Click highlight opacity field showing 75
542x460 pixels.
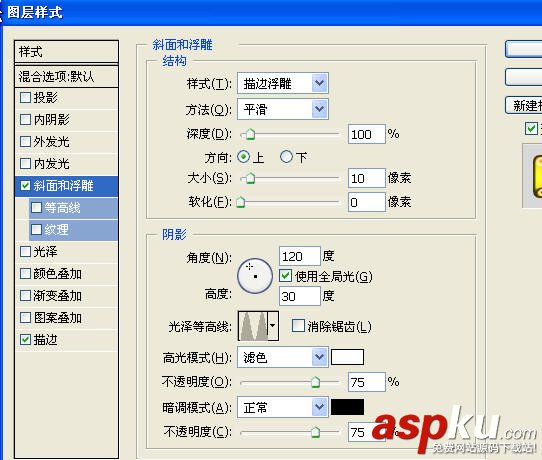click(366, 382)
